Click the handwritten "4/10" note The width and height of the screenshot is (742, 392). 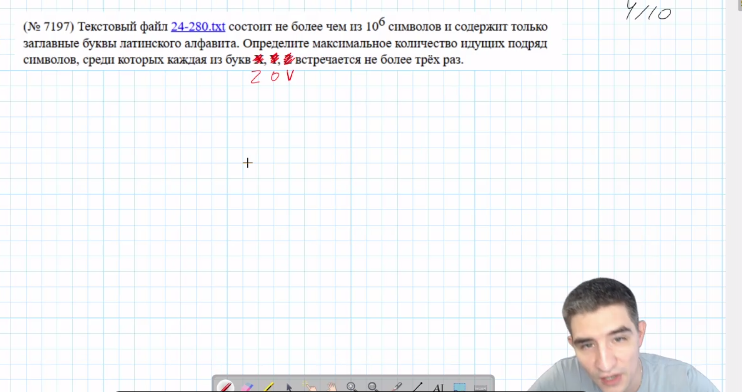(x=648, y=10)
